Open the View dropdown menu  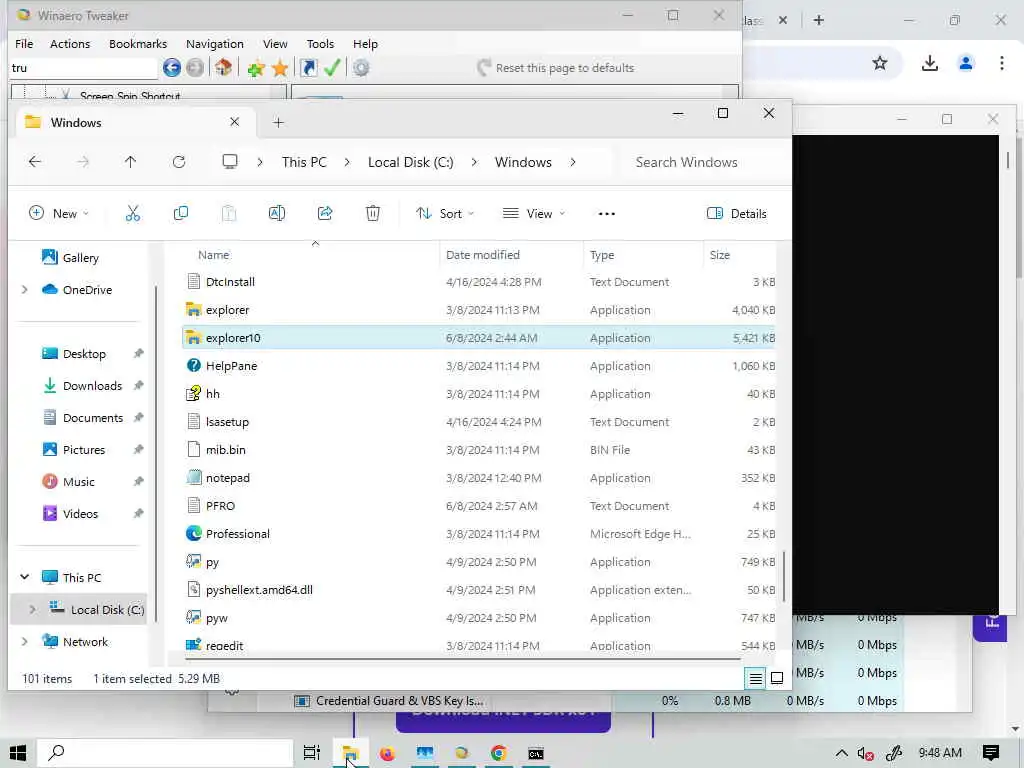click(x=534, y=214)
